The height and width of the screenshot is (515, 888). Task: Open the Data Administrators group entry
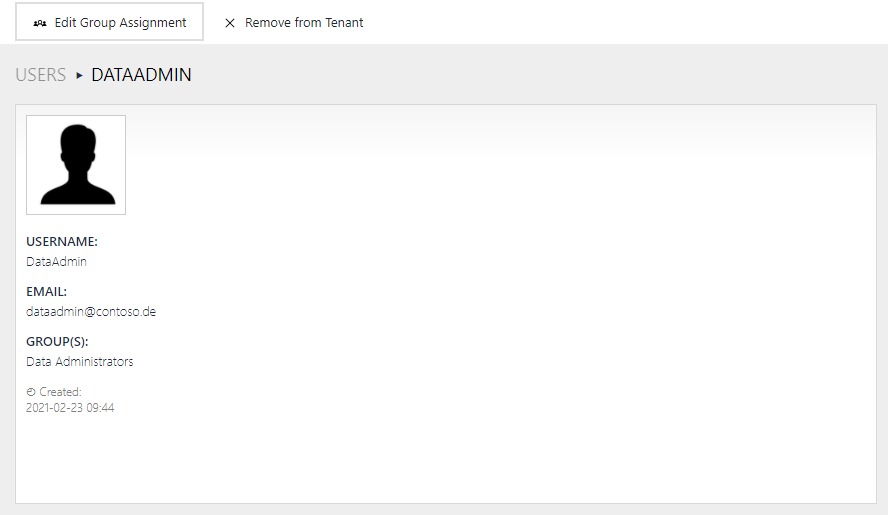tap(80, 362)
